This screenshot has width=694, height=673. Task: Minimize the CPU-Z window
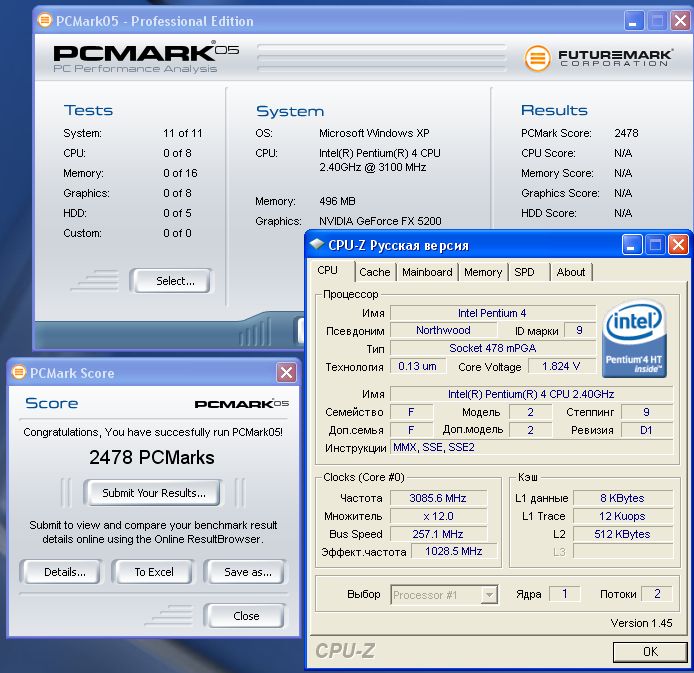coord(632,245)
